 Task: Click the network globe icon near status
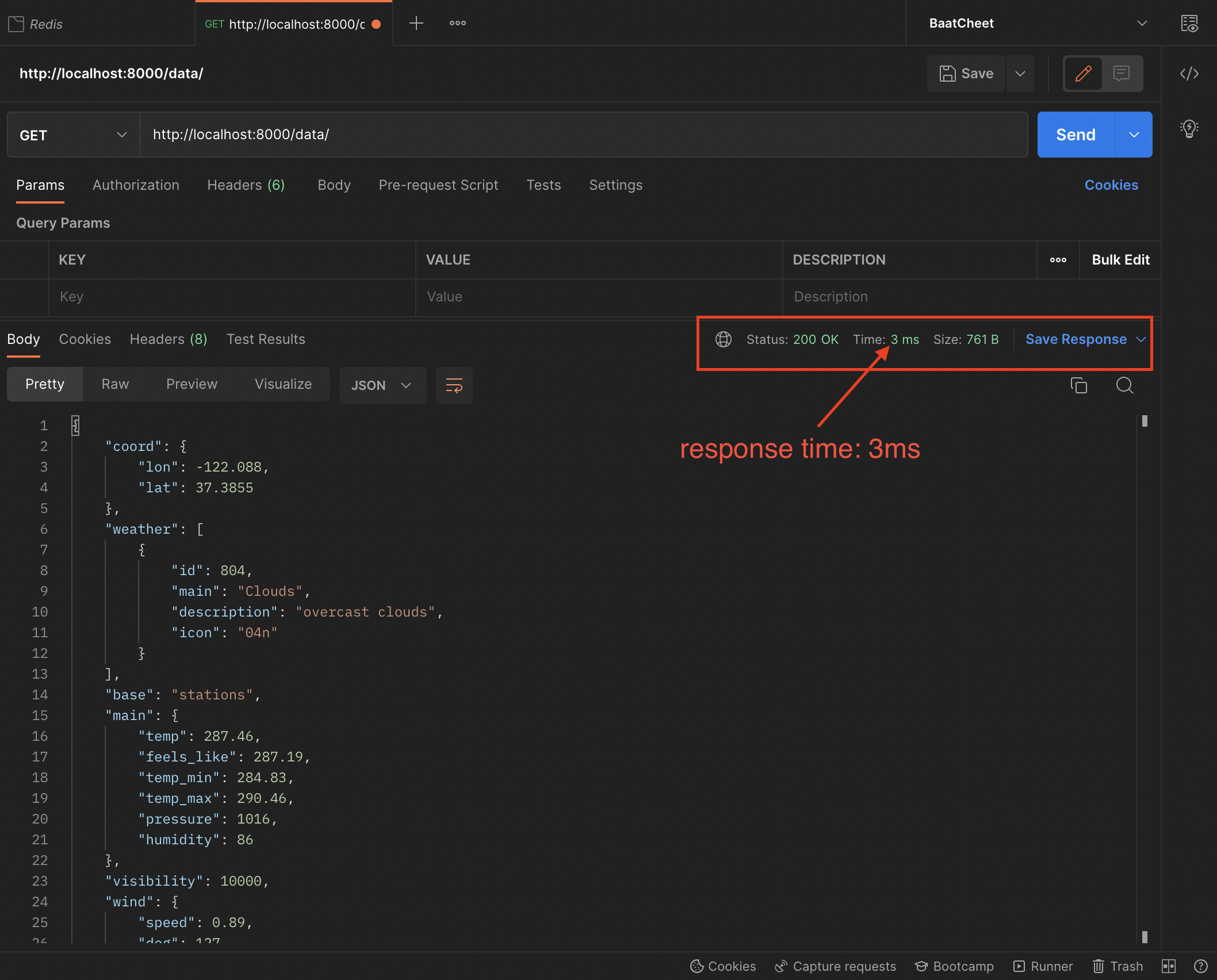[x=723, y=339]
